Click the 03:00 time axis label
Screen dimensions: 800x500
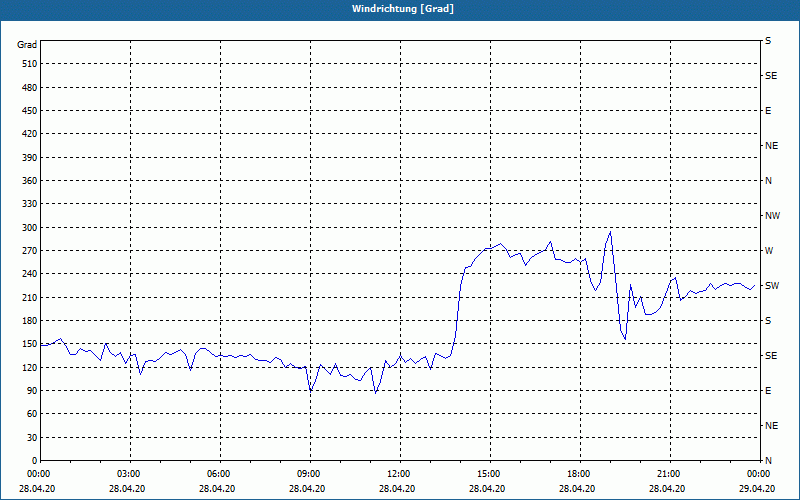tap(130, 473)
